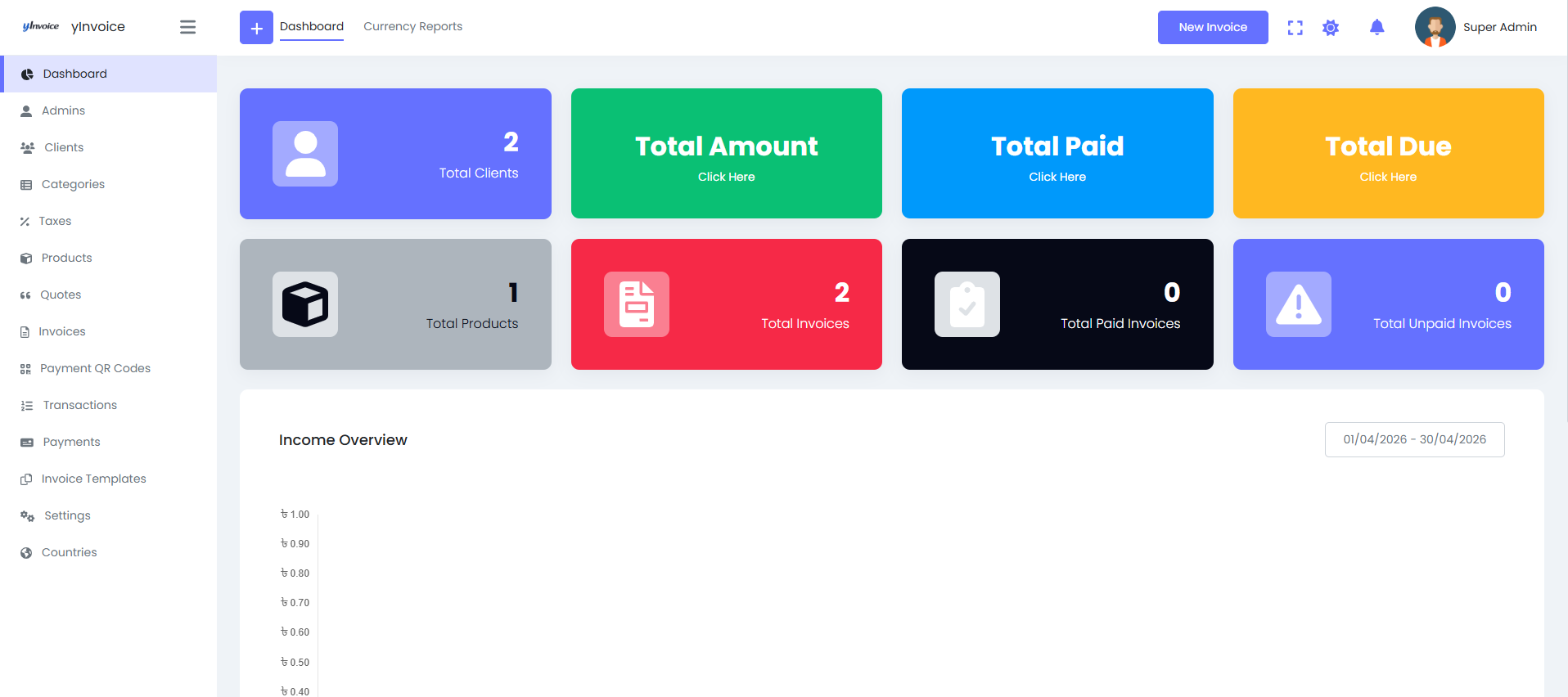This screenshot has height=697, width=1568.
Task: Toggle fullscreen mode icon
Action: [x=1295, y=28]
